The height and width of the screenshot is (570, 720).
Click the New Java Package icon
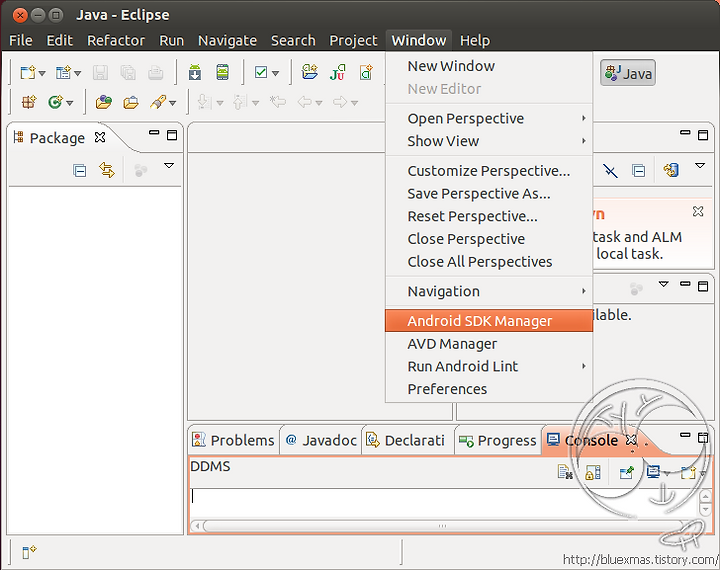click(x=28, y=102)
